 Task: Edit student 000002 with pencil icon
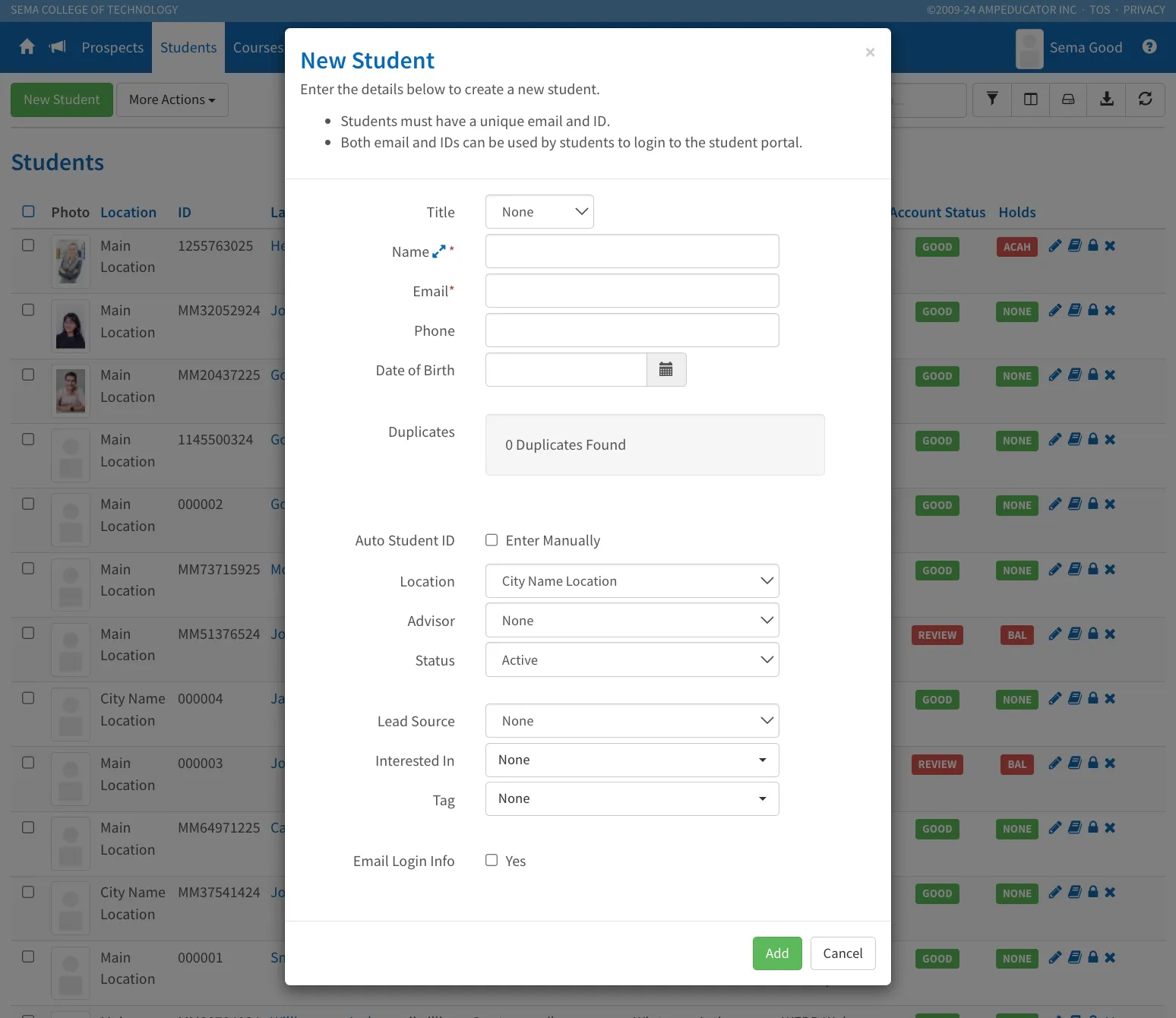coord(1055,504)
